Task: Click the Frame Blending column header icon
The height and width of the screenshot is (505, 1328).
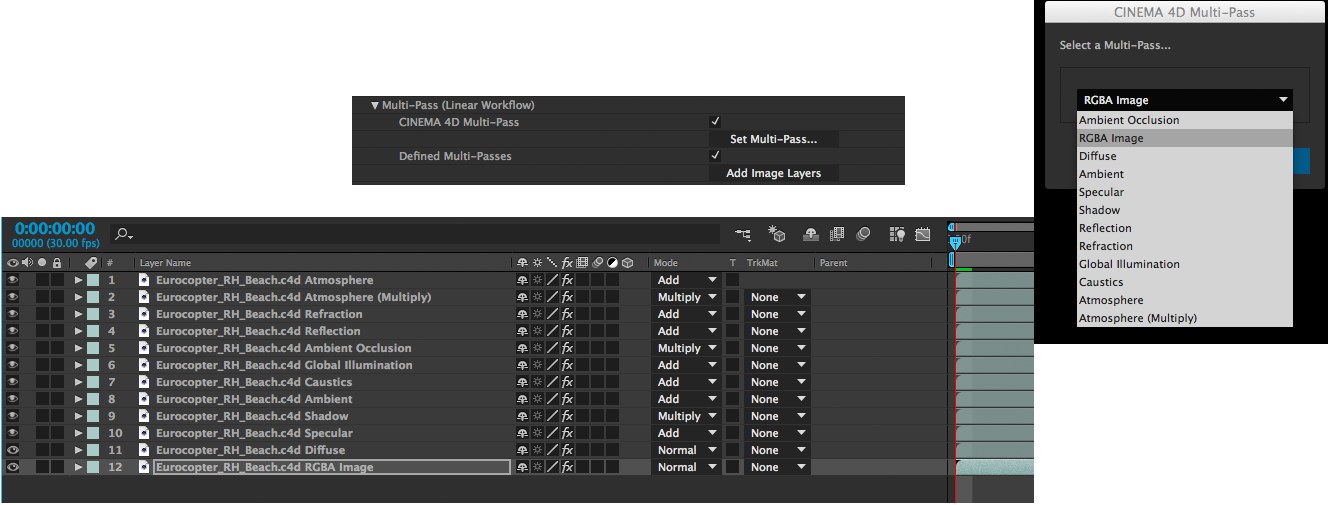Action: [582, 263]
